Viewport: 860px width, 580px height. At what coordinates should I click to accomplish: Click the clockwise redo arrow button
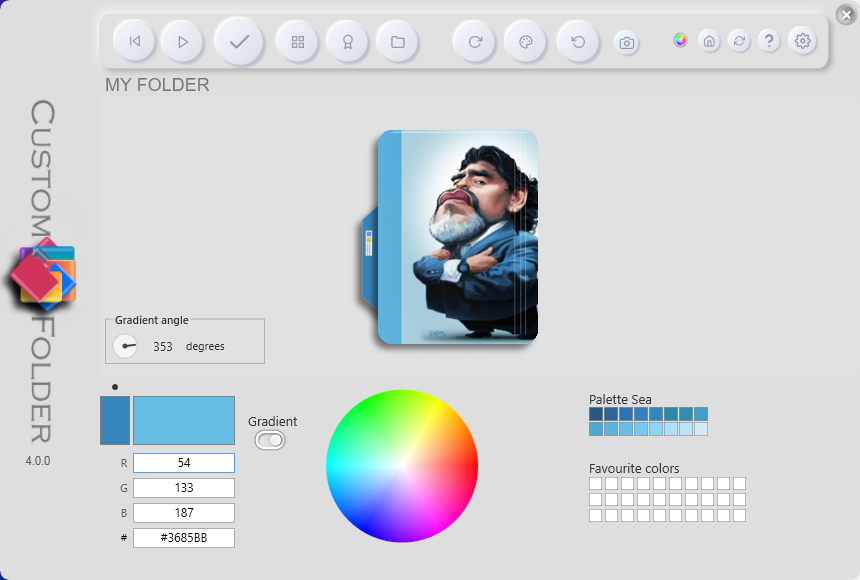(x=475, y=42)
